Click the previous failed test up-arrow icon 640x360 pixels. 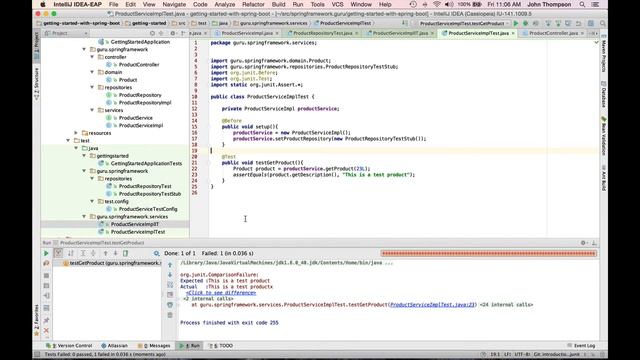pyautogui.click(x=105, y=253)
